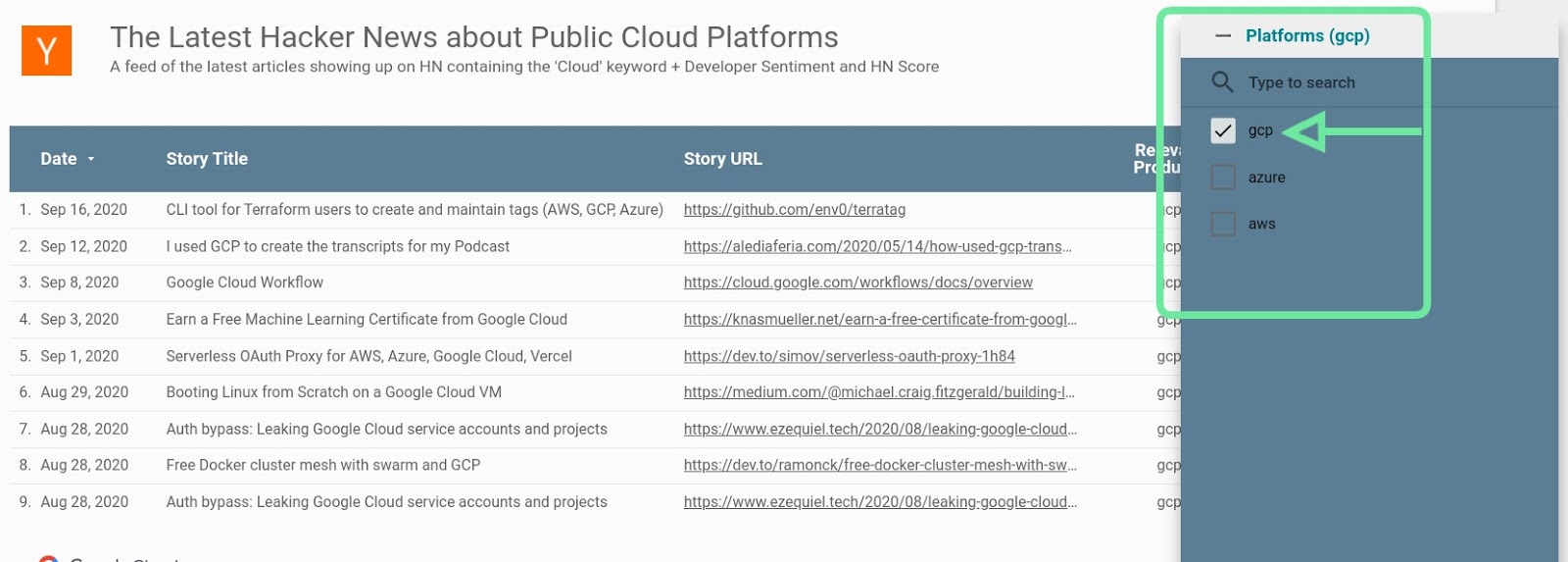Open the ezequiel.tech link in row 7
The width and height of the screenshot is (1568, 562).
[880, 430]
